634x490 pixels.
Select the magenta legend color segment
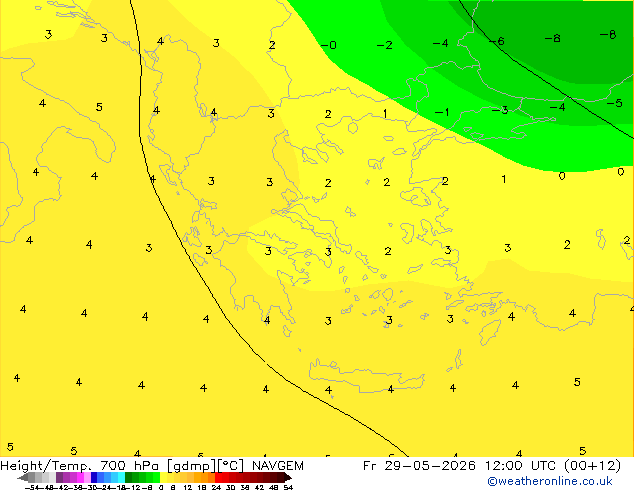(80, 477)
